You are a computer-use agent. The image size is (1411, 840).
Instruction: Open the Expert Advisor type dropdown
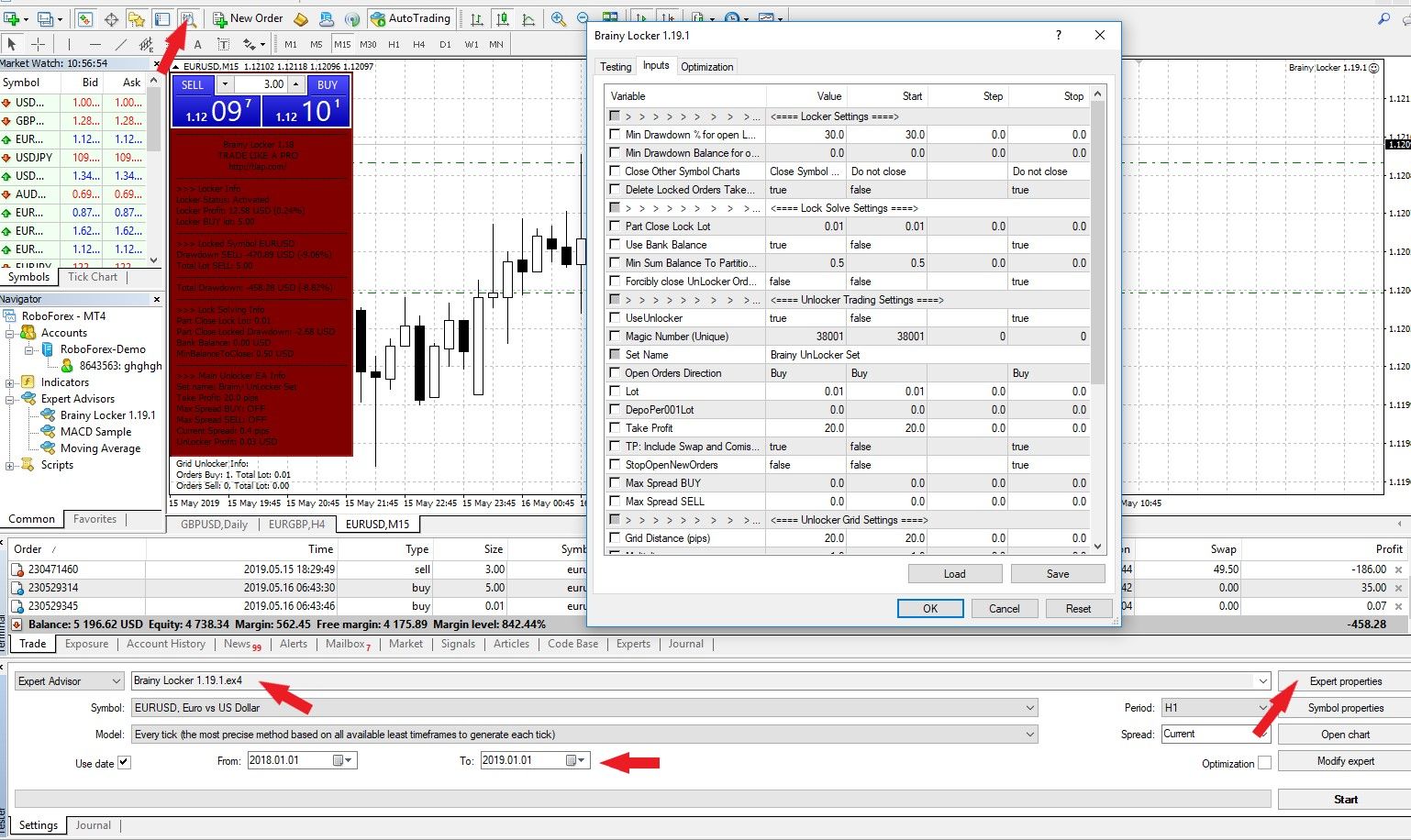point(70,681)
